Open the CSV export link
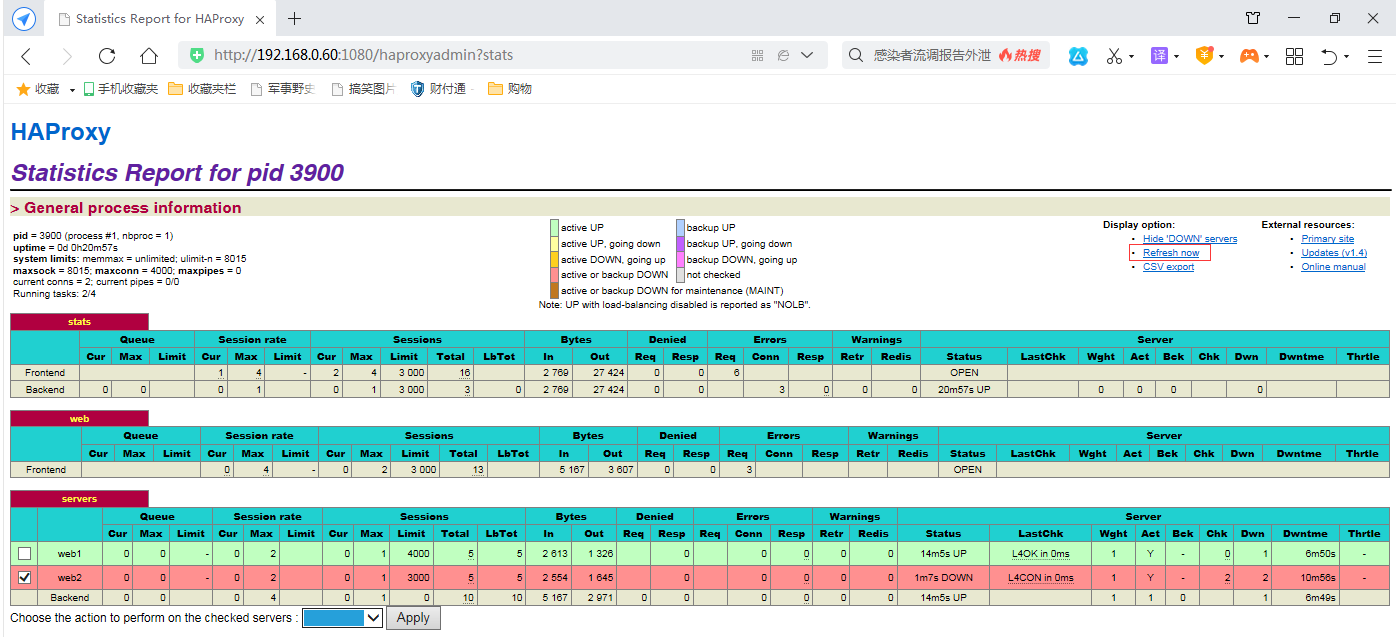 click(x=1168, y=267)
